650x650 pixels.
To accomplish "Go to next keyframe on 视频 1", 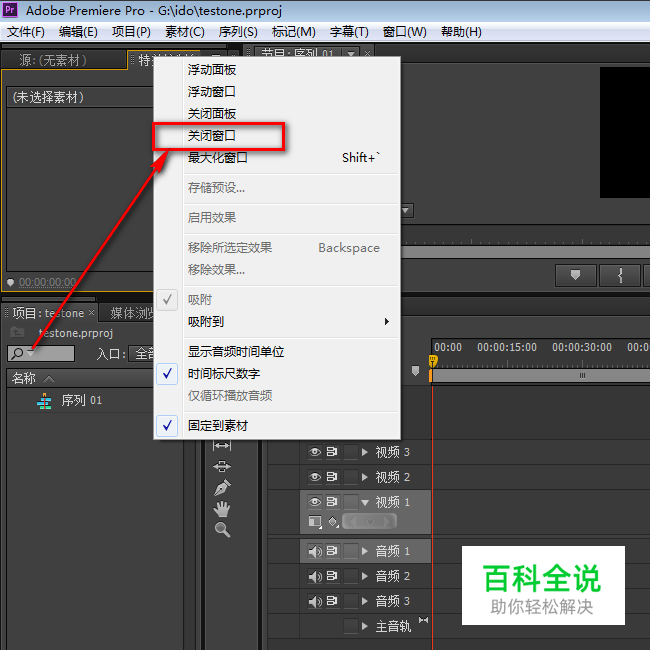I will [x=388, y=521].
